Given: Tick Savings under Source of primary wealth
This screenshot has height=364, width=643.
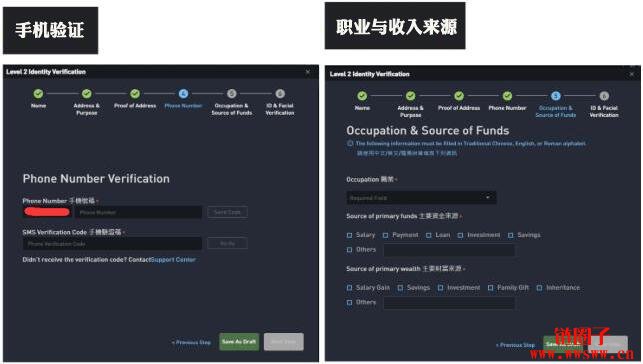Looking at the screenshot, I should [x=400, y=288].
